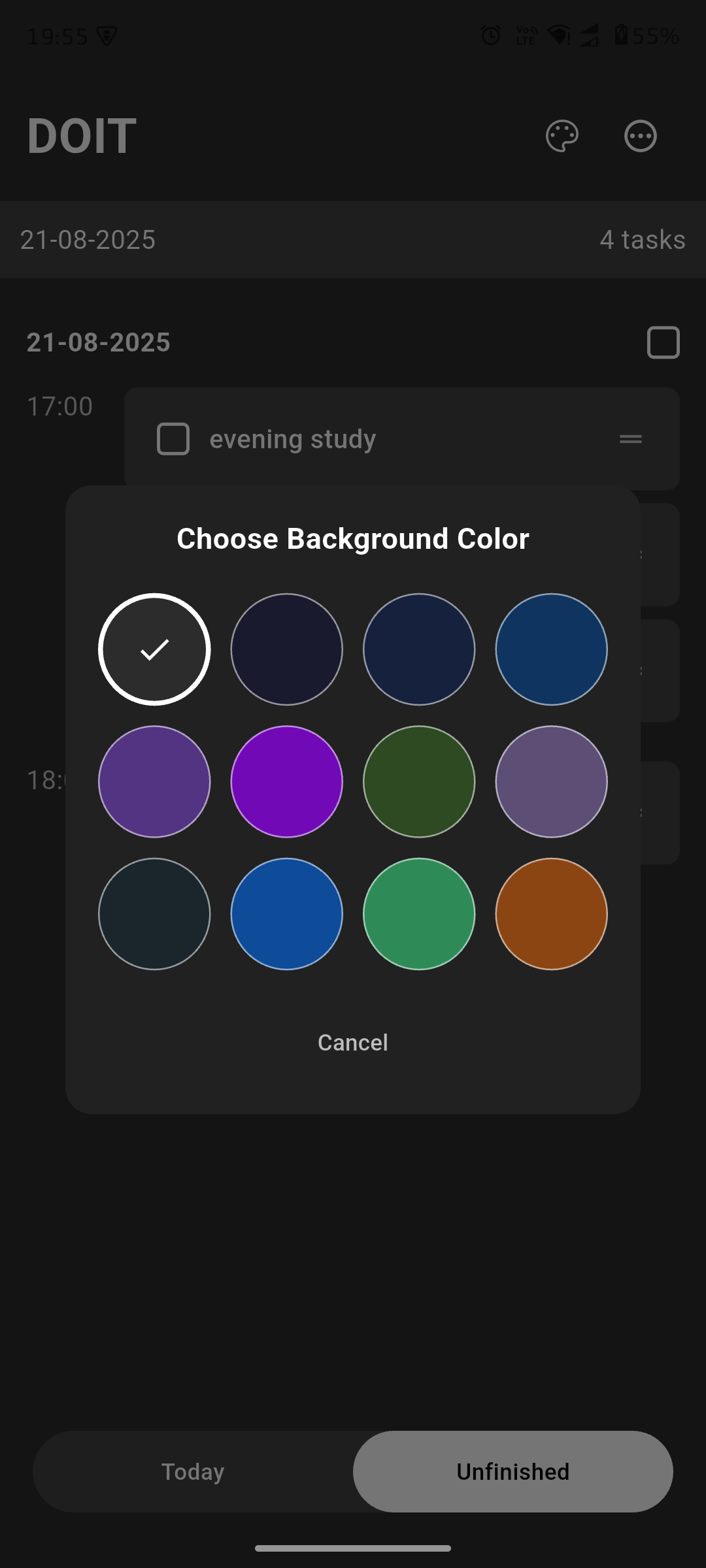Check the evening study task checkbox

pos(173,439)
